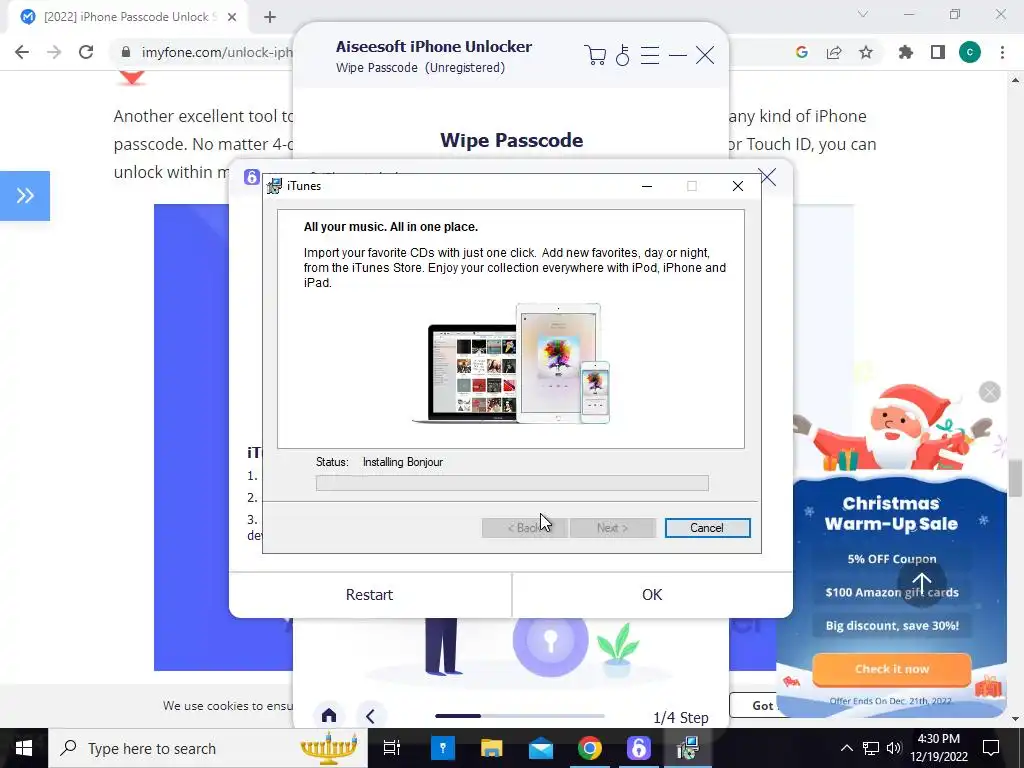Open volume control in system tray

point(894,748)
